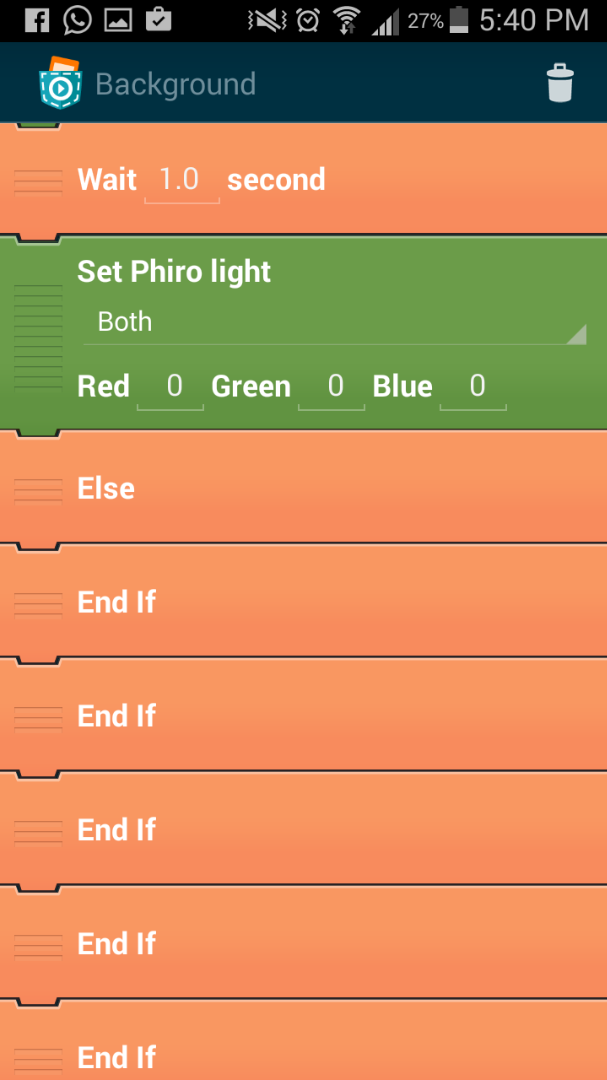The width and height of the screenshot is (607, 1080).
Task: Edit the 1.0 value in the Wait brick
Action: 182,179
